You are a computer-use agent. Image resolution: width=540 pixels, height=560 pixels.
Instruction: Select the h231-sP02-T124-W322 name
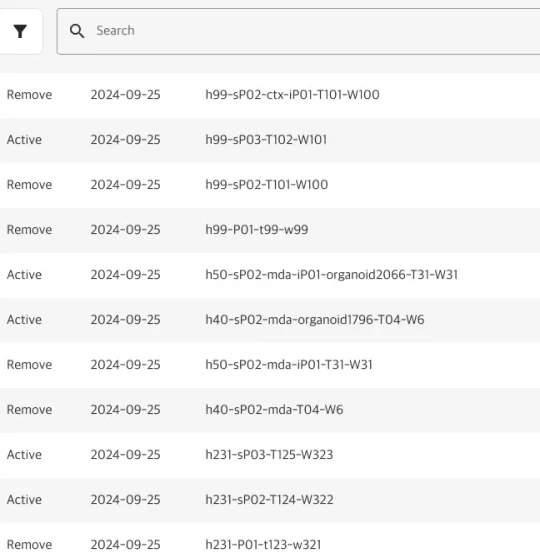tap(269, 500)
